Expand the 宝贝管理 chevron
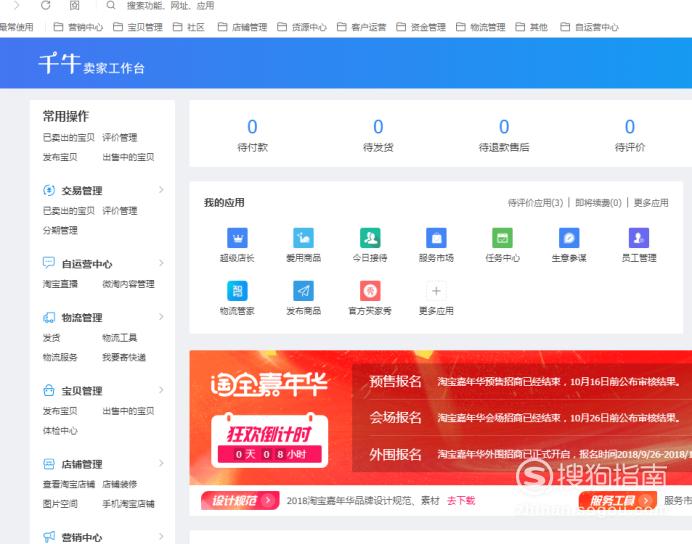The width and height of the screenshot is (692, 544). (x=161, y=390)
